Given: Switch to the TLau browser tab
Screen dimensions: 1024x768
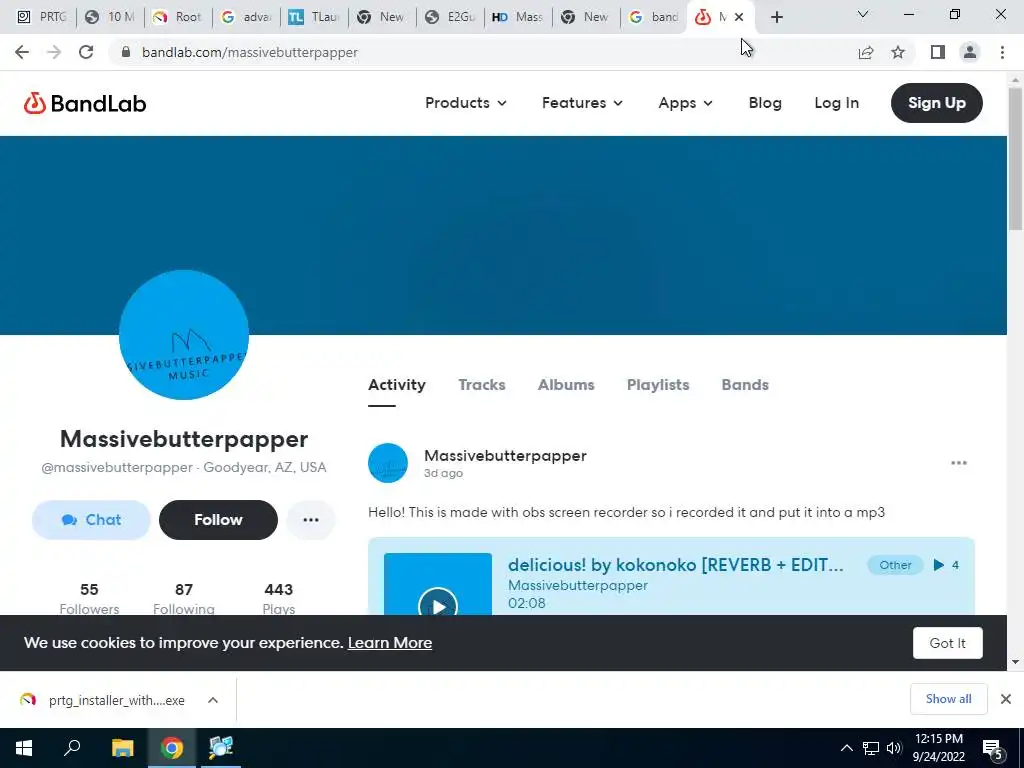Looking at the screenshot, I should tap(313, 17).
